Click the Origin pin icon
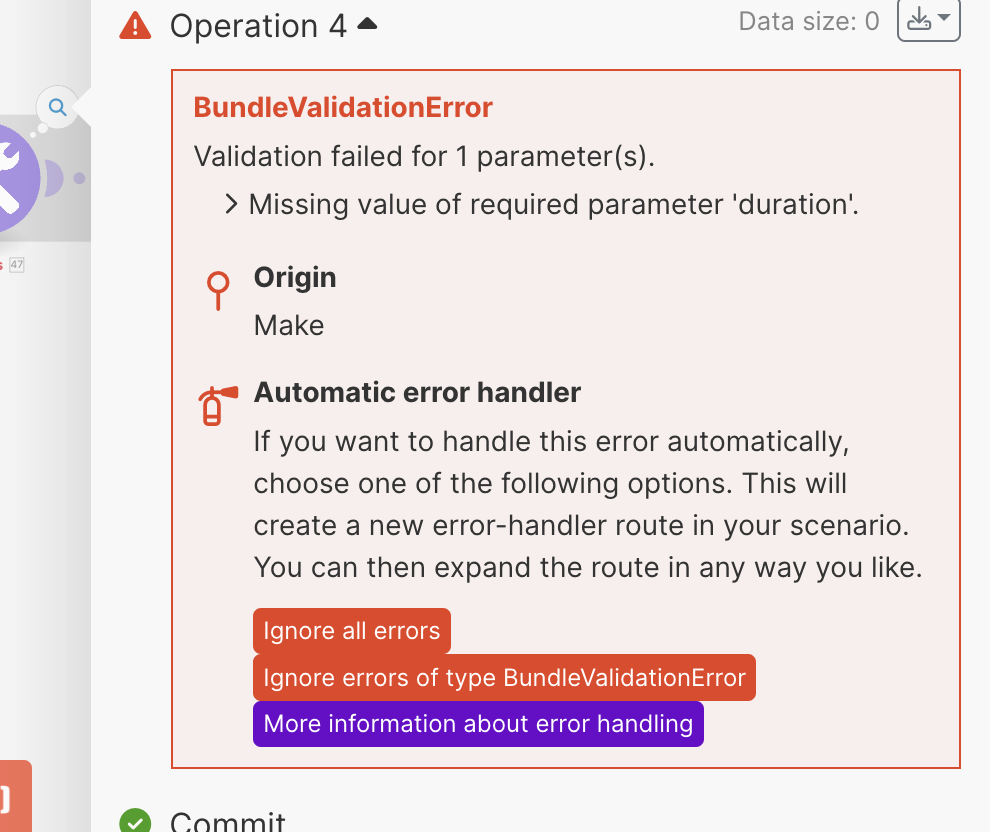990x832 pixels. 217,289
